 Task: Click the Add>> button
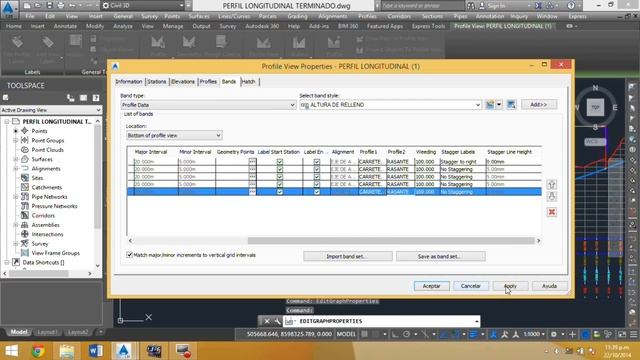point(539,105)
